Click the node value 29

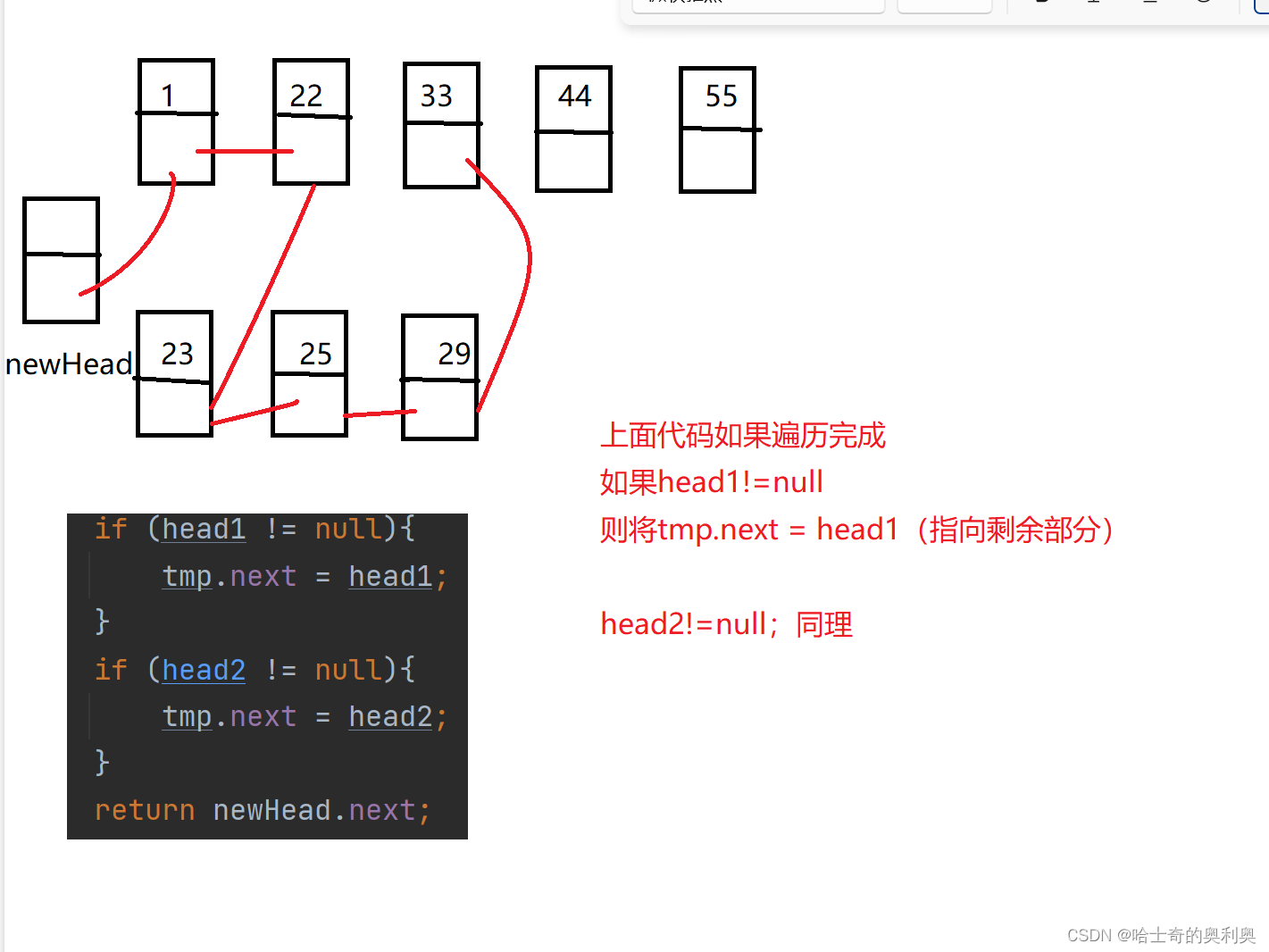pyautogui.click(x=455, y=354)
